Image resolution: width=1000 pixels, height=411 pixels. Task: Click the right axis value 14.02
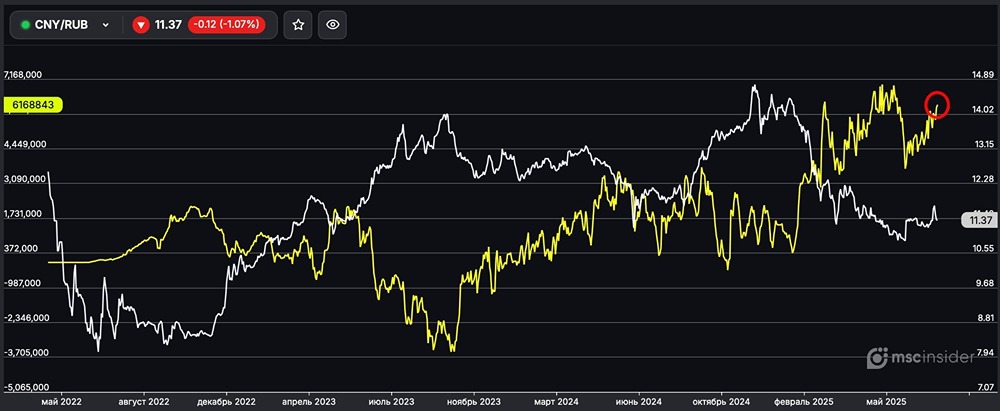pyautogui.click(x=983, y=110)
